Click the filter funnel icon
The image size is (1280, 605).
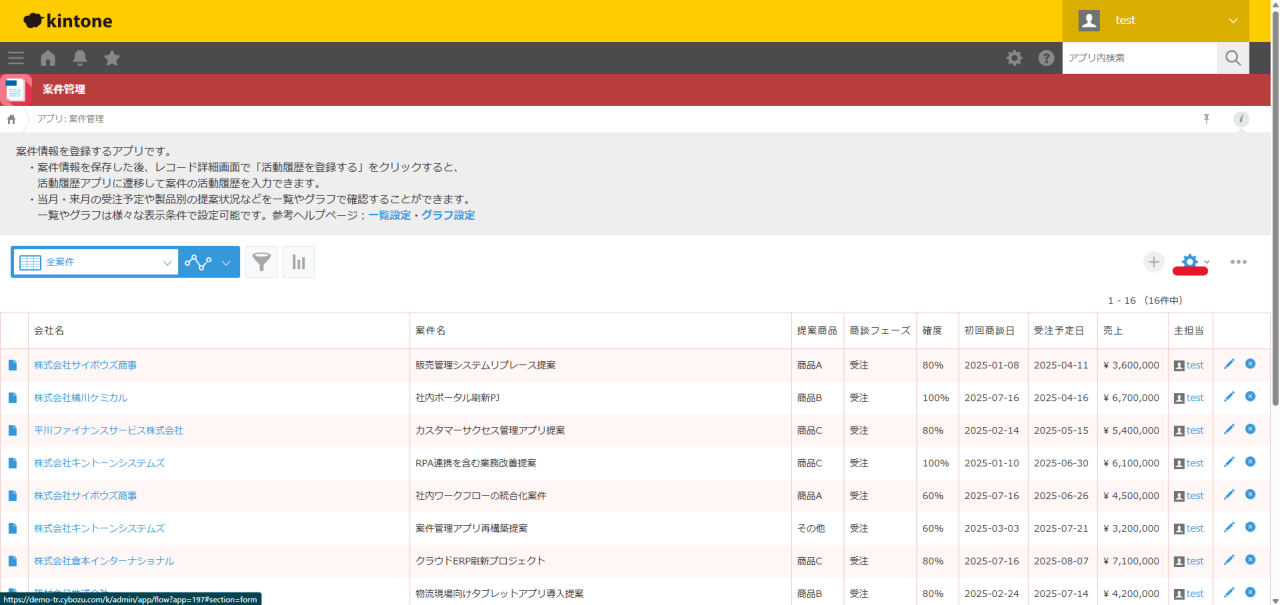click(261, 262)
